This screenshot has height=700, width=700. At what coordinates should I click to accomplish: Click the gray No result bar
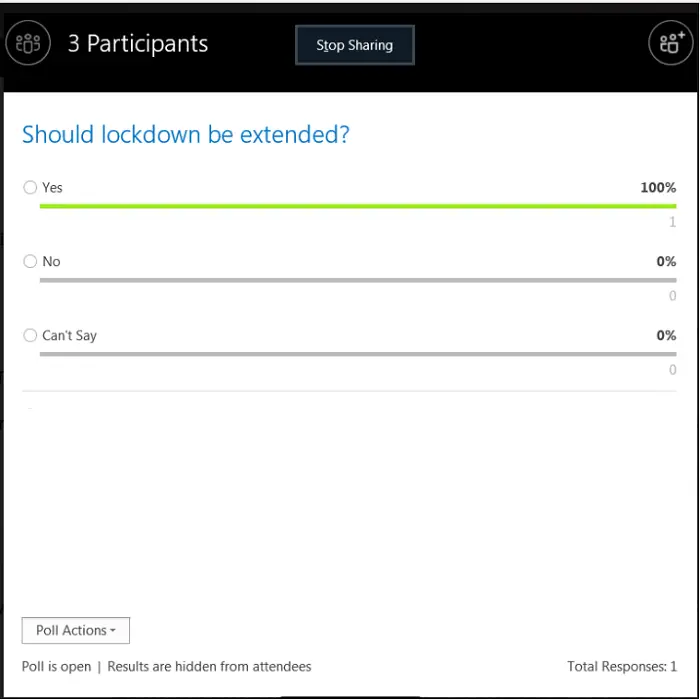pyautogui.click(x=358, y=280)
